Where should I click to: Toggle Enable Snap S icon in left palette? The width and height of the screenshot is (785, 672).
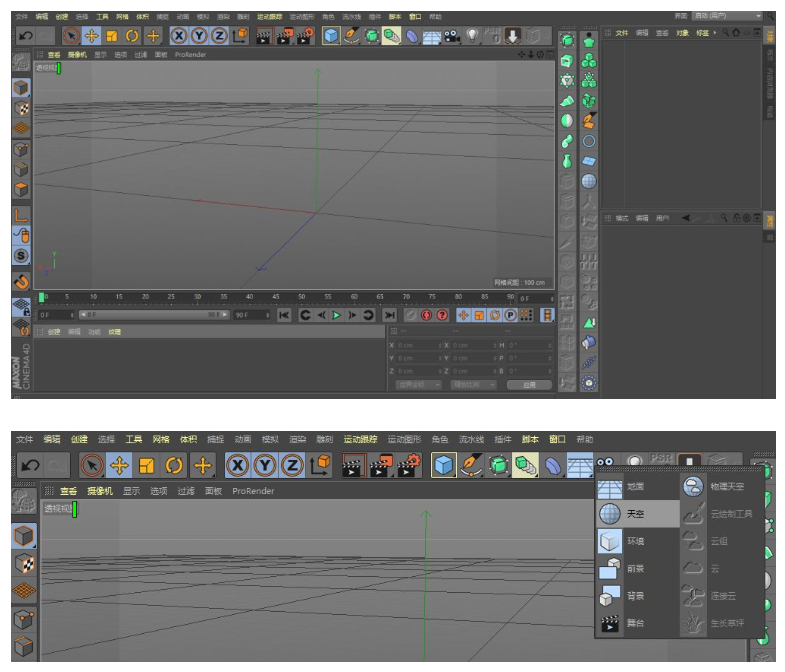pyautogui.click(x=21, y=256)
